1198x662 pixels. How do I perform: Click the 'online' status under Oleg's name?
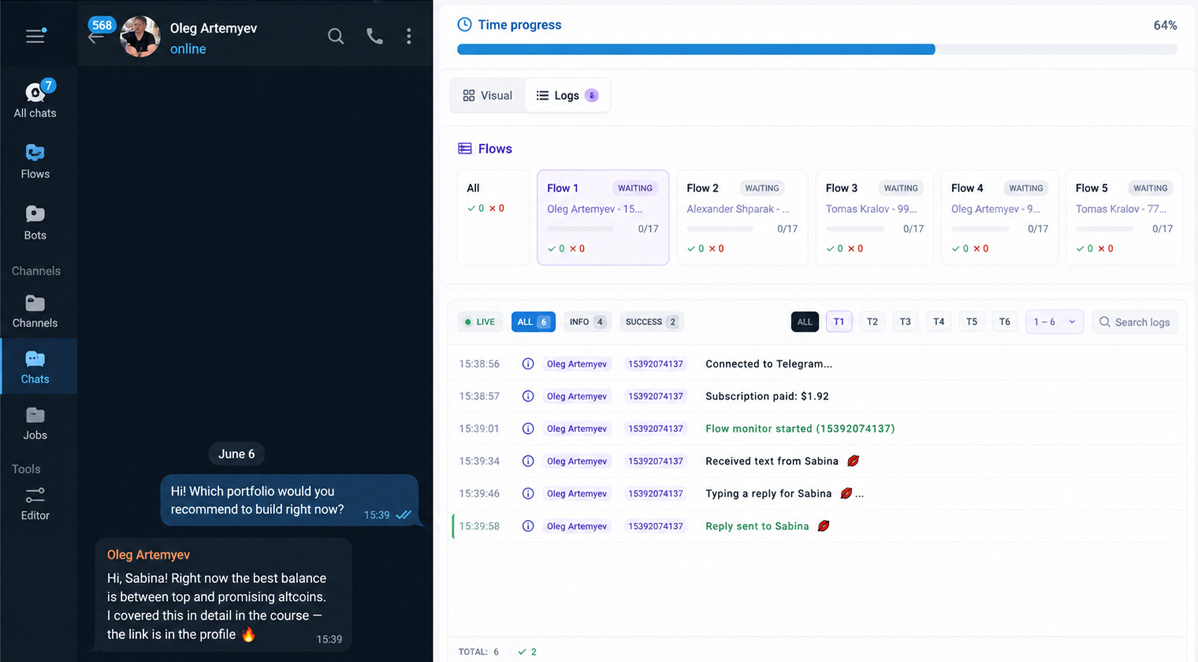pos(188,49)
